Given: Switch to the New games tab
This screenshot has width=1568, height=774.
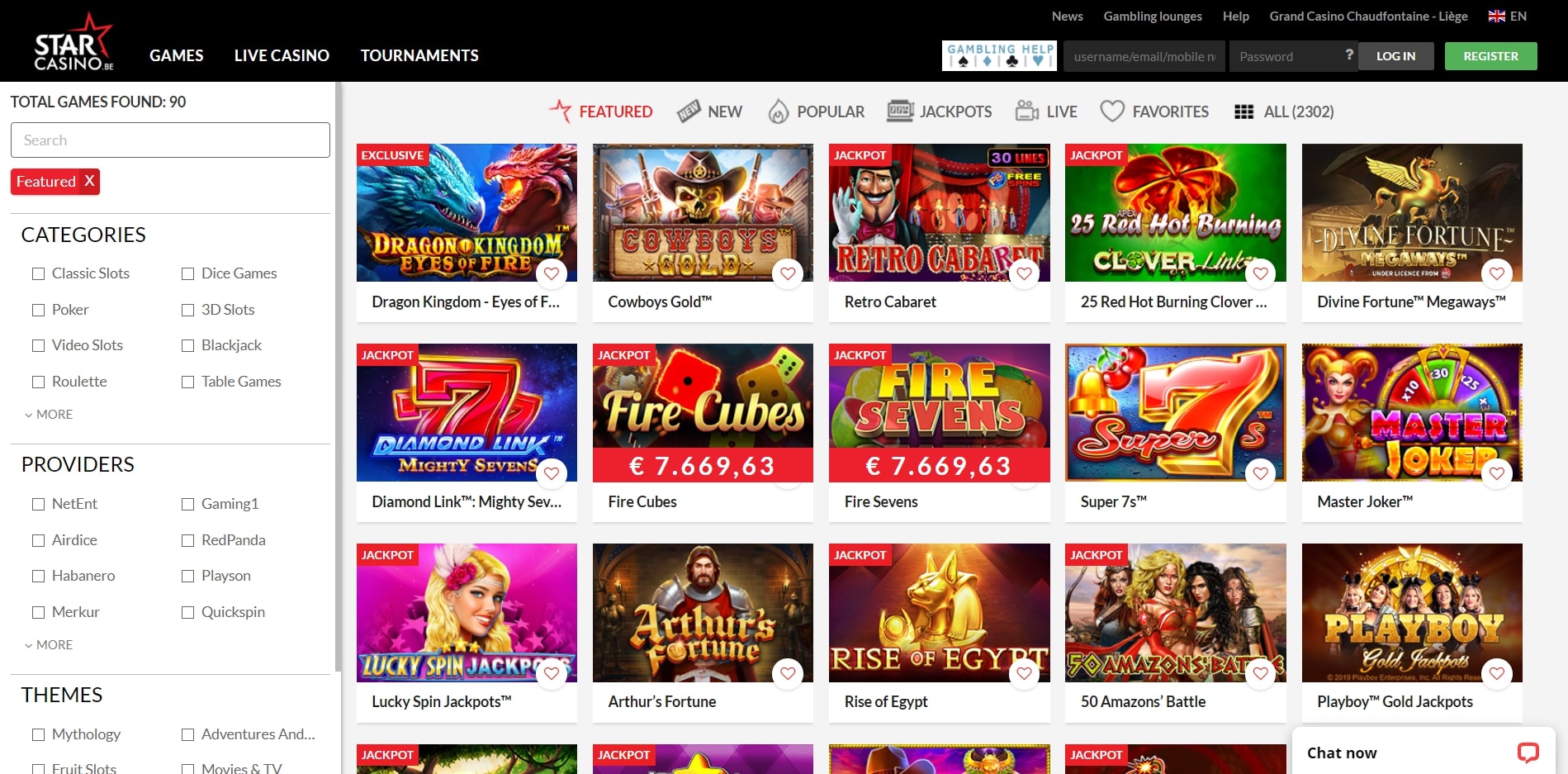Looking at the screenshot, I should click(x=709, y=112).
